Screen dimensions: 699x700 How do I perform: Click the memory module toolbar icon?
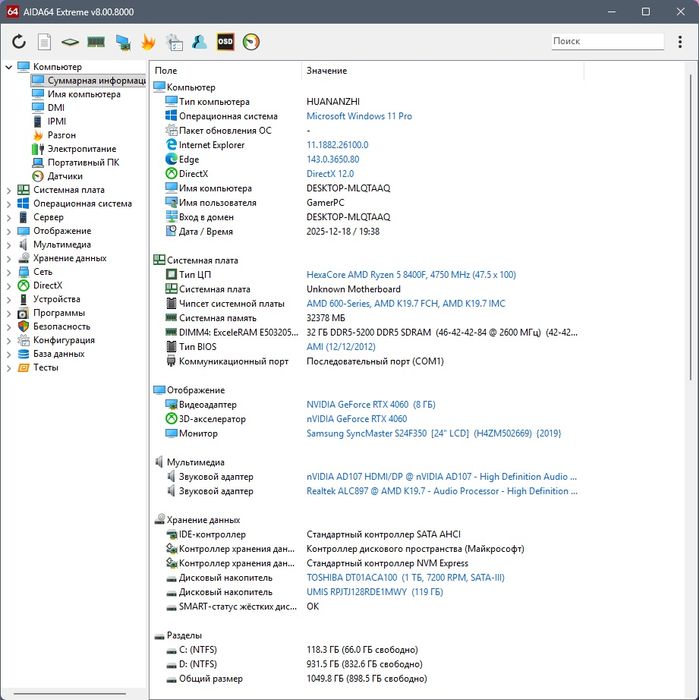96,42
